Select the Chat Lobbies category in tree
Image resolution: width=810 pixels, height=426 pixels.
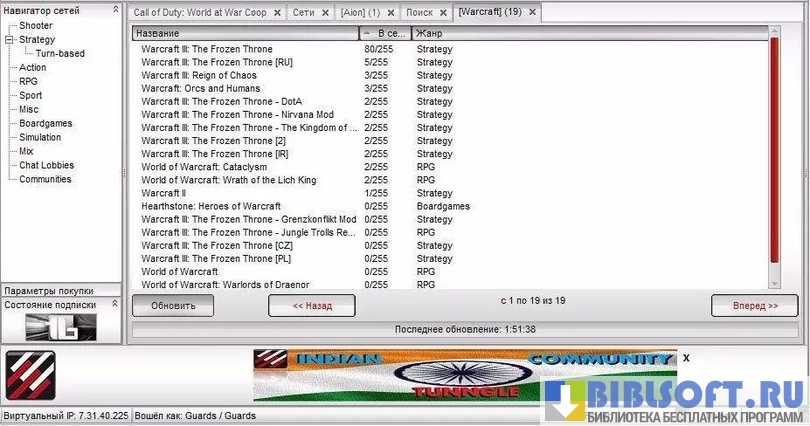(x=46, y=165)
